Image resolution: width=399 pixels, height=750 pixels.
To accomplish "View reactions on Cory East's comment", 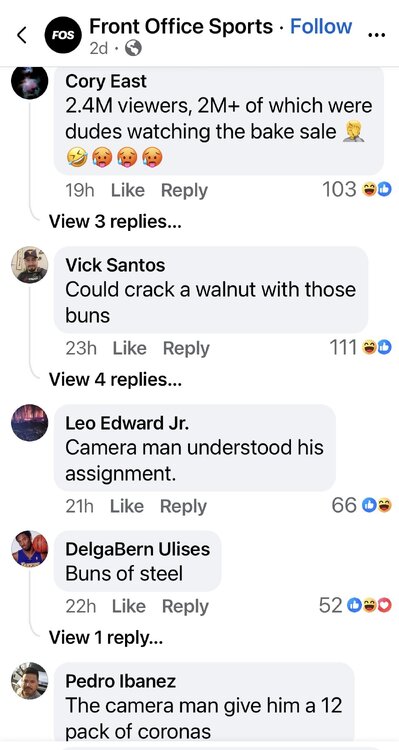I will pyautogui.click(x=357, y=190).
